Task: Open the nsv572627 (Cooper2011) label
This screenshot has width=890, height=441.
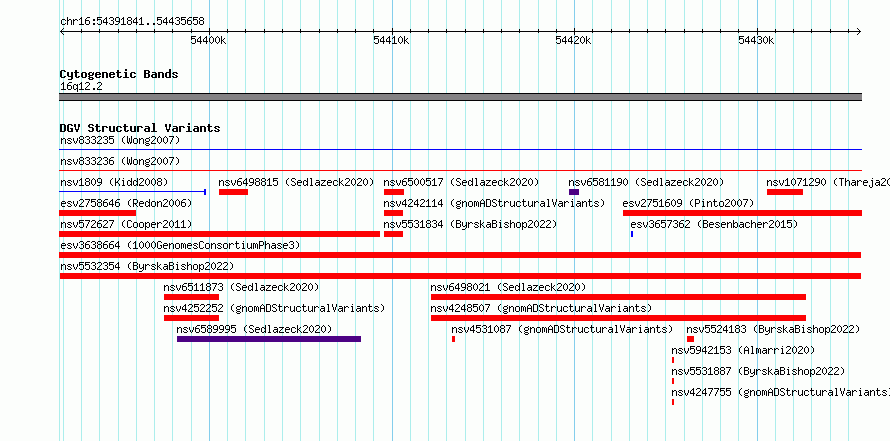Action: [x=126, y=224]
